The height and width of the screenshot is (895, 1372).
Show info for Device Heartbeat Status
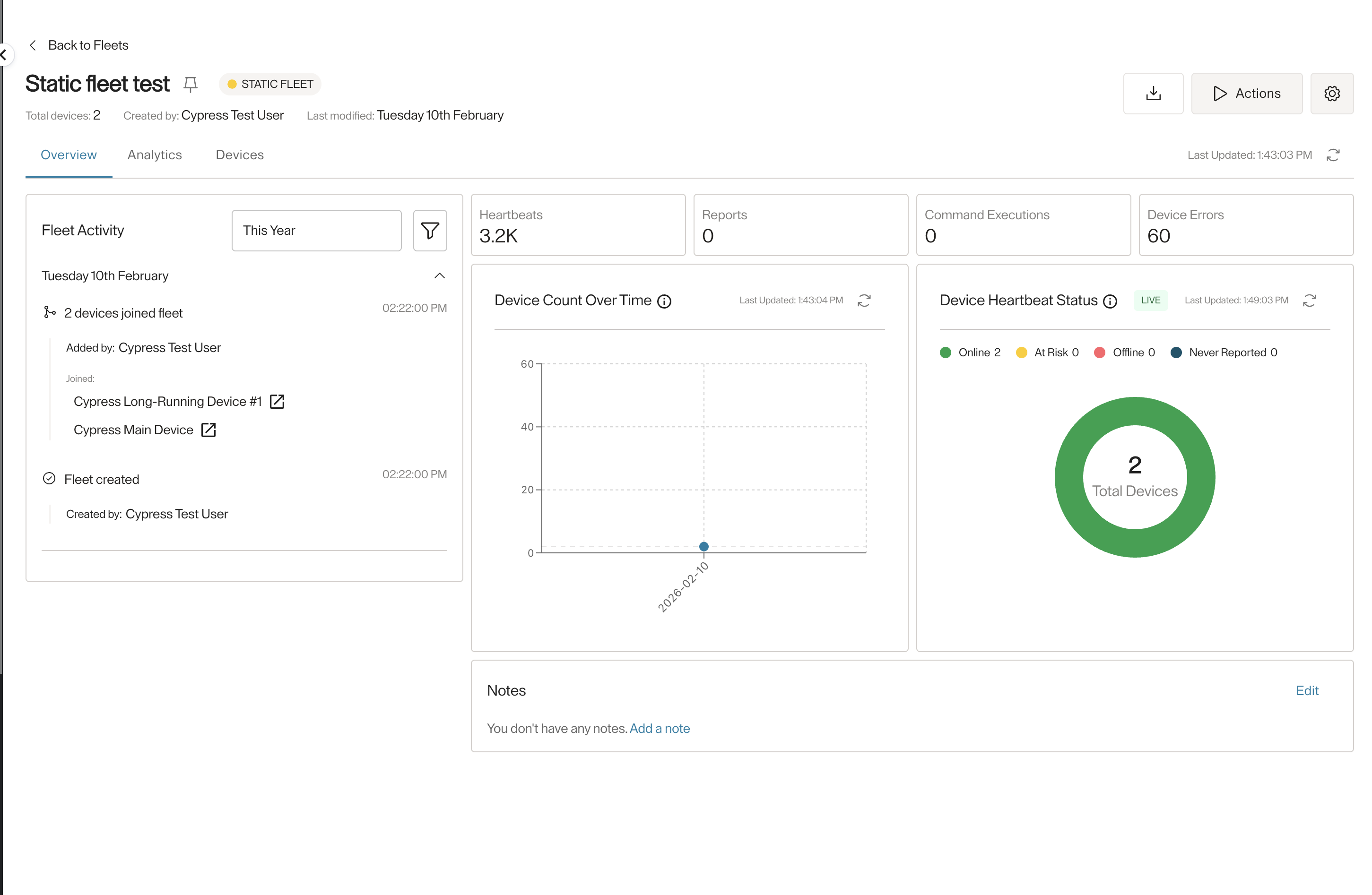(x=1110, y=301)
